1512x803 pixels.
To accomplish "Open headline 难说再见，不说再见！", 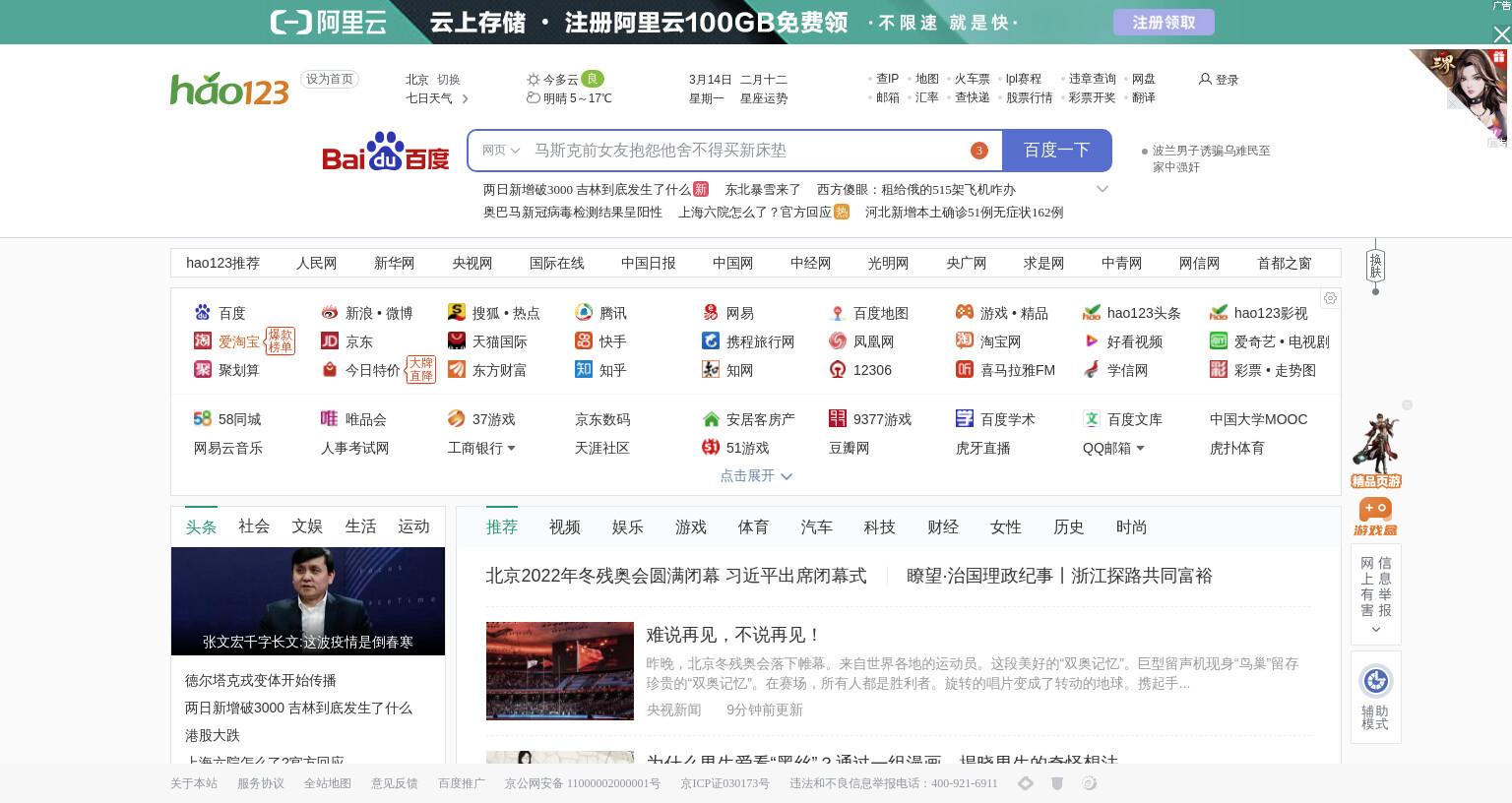I will 733,636.
